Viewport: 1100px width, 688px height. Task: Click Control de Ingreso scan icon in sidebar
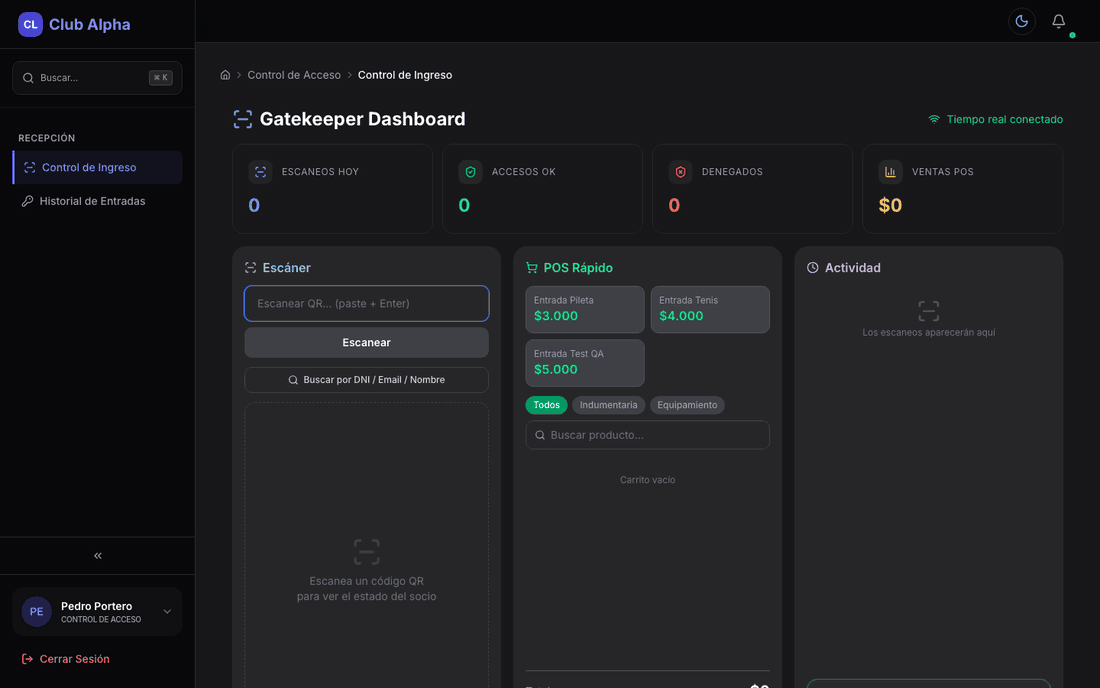pyautogui.click(x=29, y=168)
